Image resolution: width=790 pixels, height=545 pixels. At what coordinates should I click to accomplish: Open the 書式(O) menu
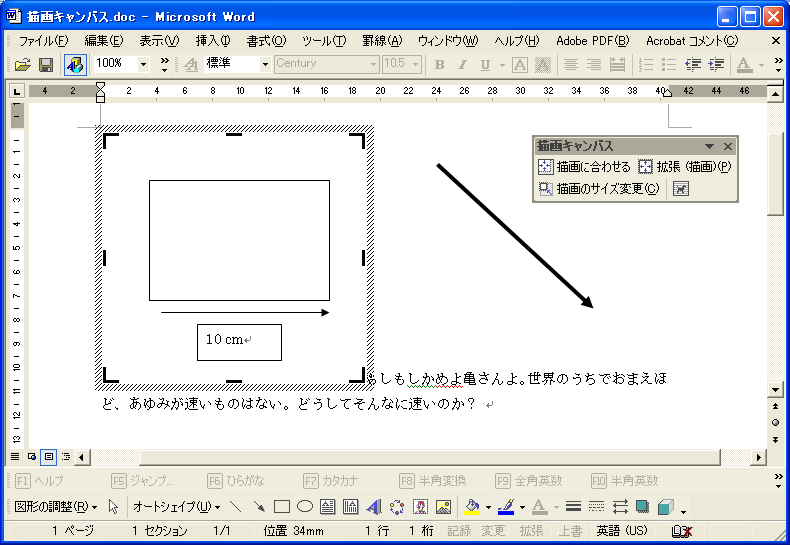coord(267,41)
